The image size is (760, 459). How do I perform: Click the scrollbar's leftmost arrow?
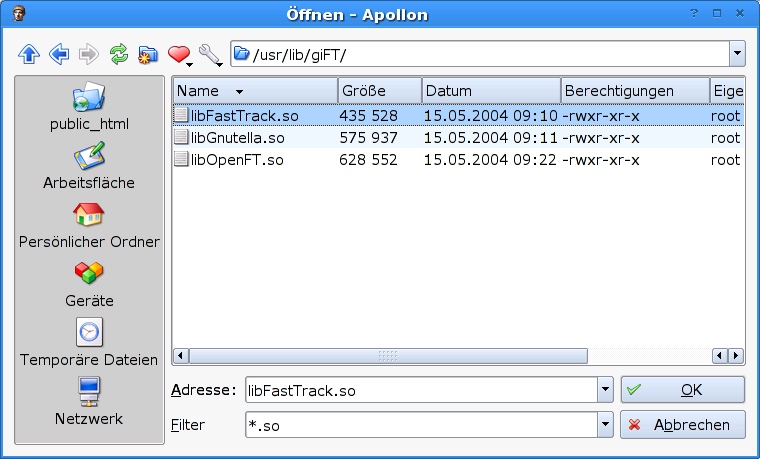(x=181, y=356)
